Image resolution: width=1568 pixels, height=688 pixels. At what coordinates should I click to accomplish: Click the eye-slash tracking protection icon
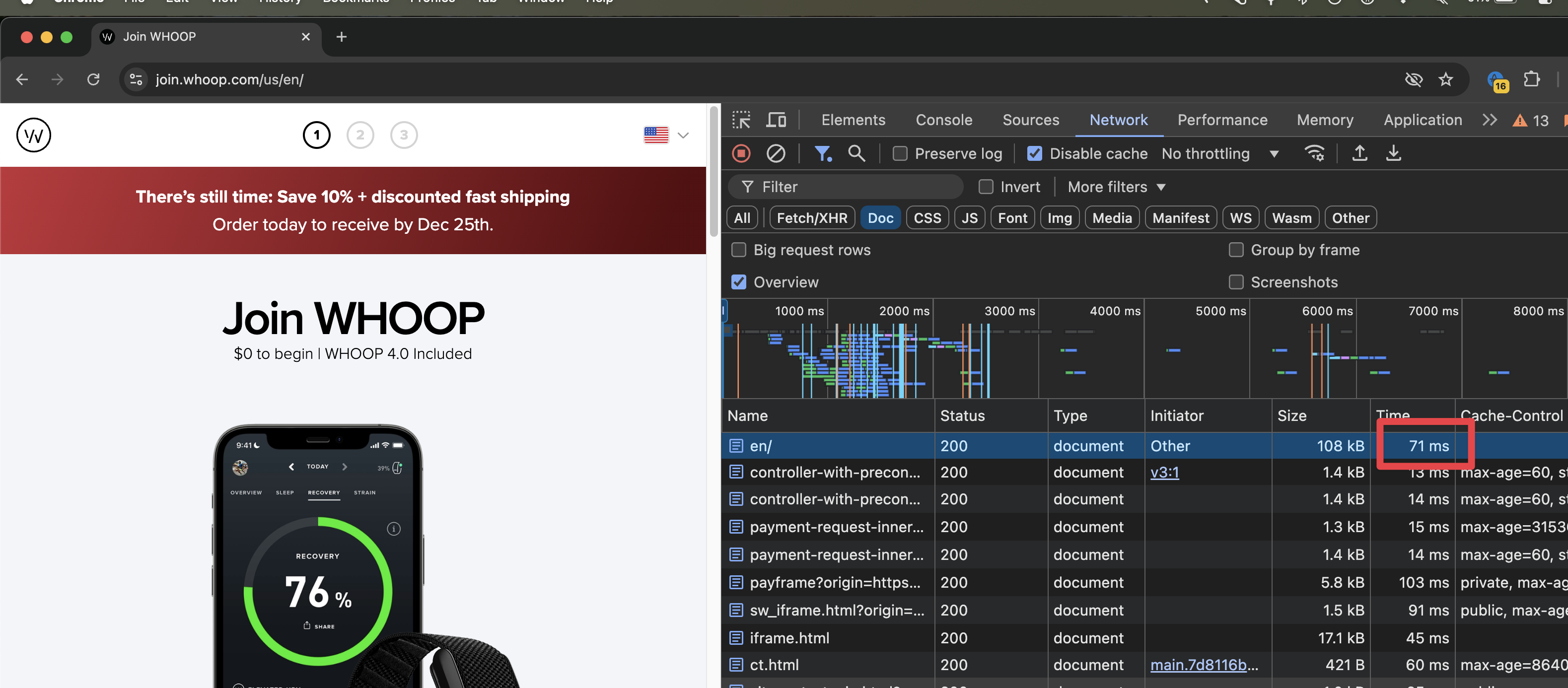coord(1414,79)
